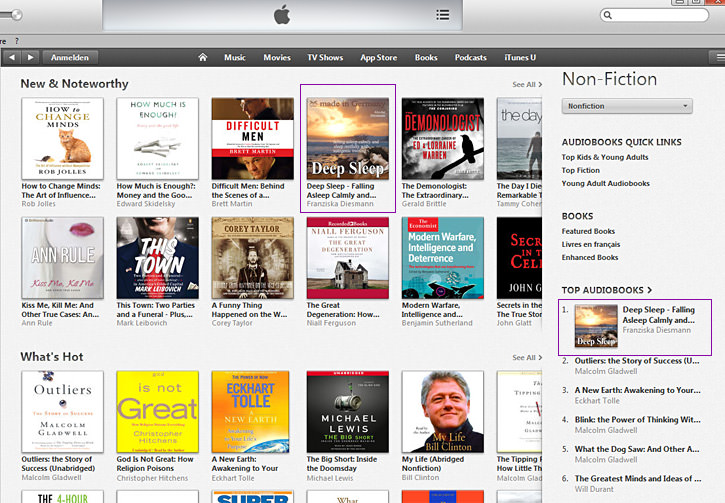This screenshot has height=503, width=725.
Task: Open the Podcasts tab
Action: pos(470,57)
